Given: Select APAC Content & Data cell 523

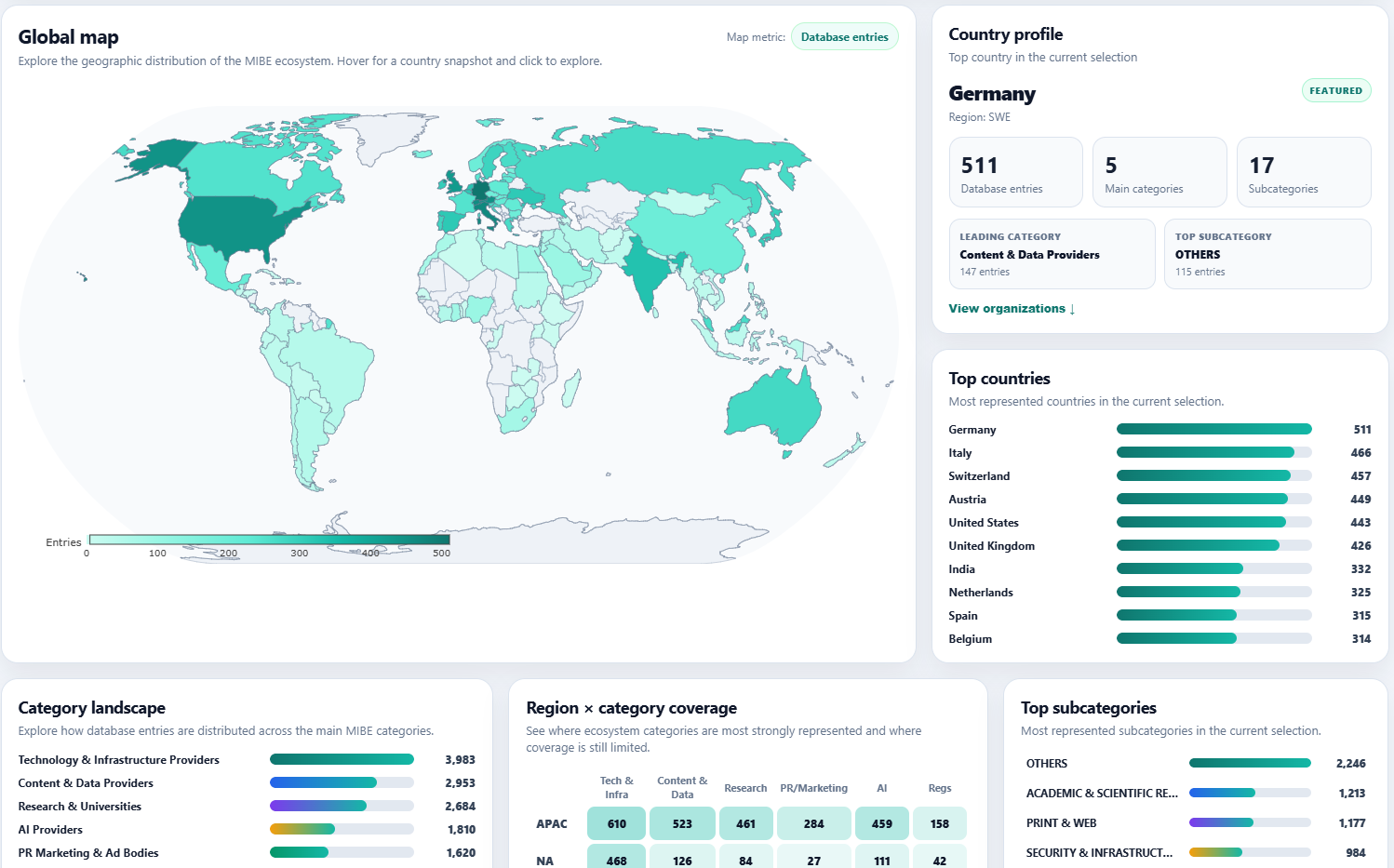Looking at the screenshot, I should (682, 823).
